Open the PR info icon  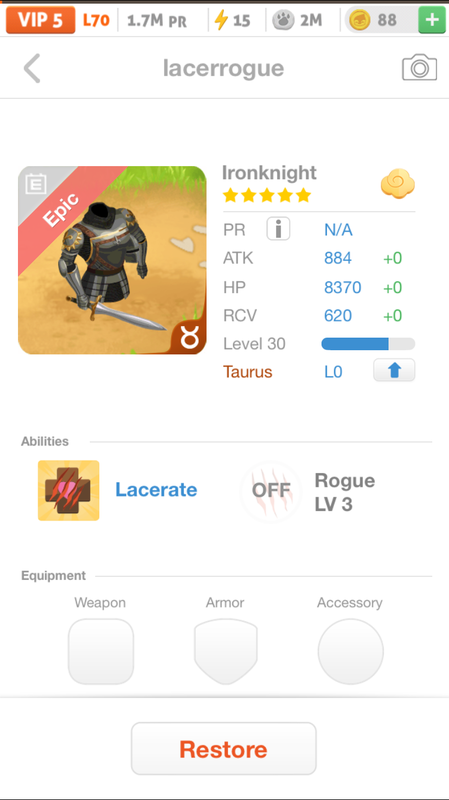coord(278,229)
